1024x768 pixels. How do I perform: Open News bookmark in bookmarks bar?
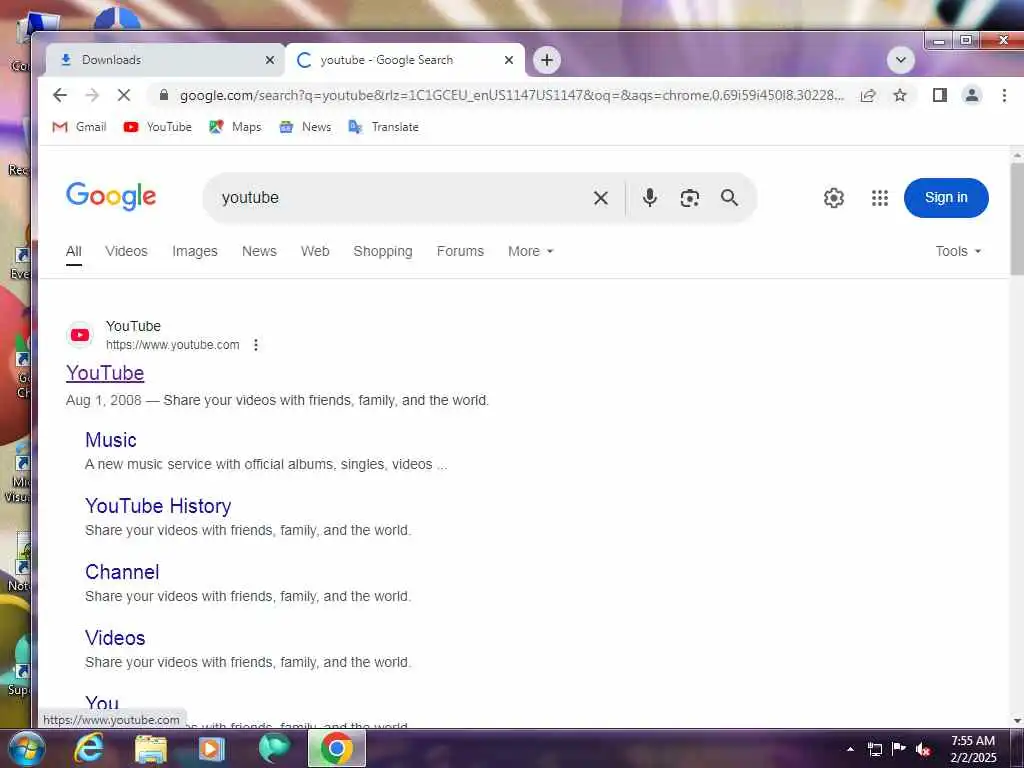tap(305, 127)
